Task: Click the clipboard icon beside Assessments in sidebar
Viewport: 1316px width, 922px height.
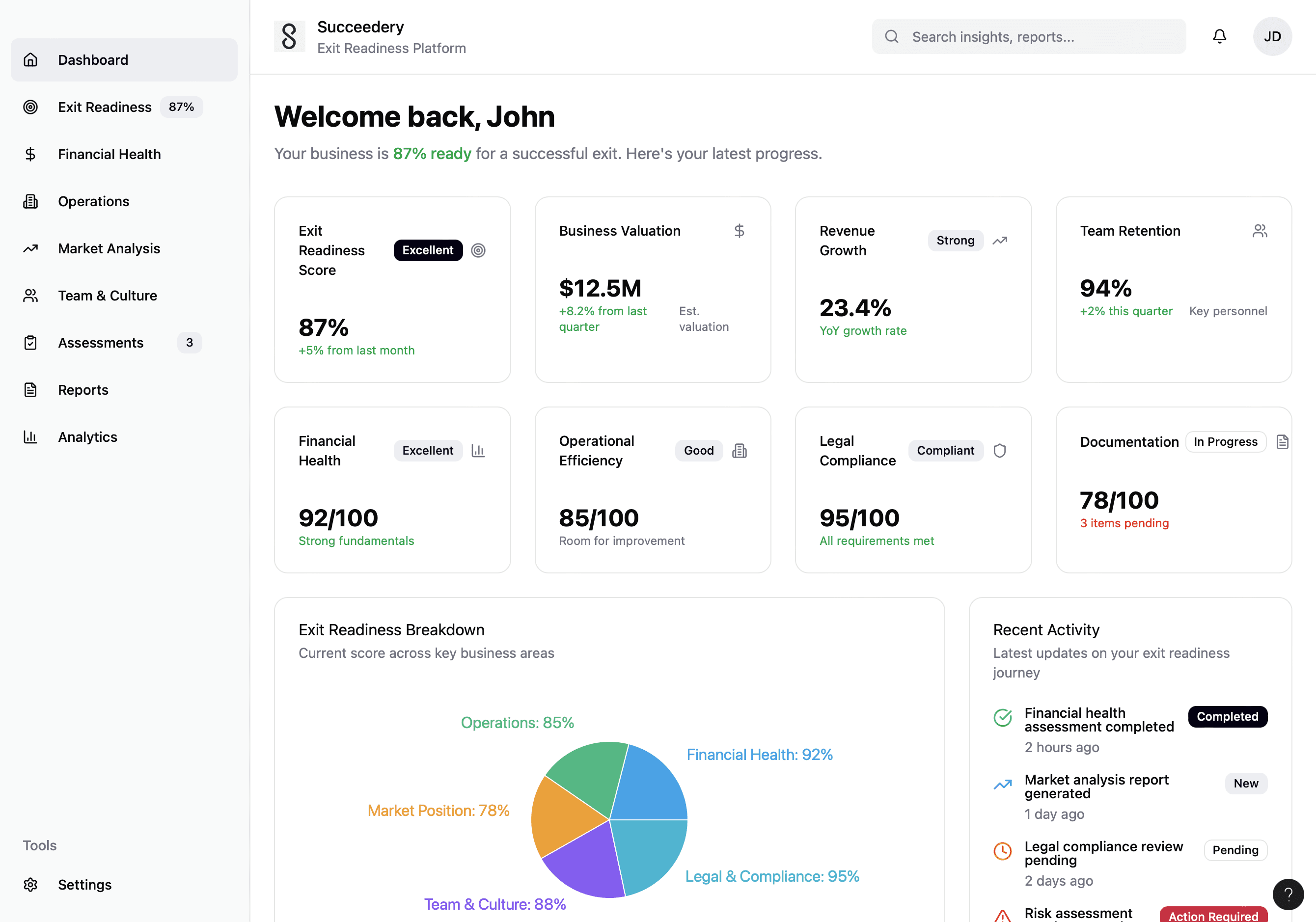Action: click(x=30, y=343)
